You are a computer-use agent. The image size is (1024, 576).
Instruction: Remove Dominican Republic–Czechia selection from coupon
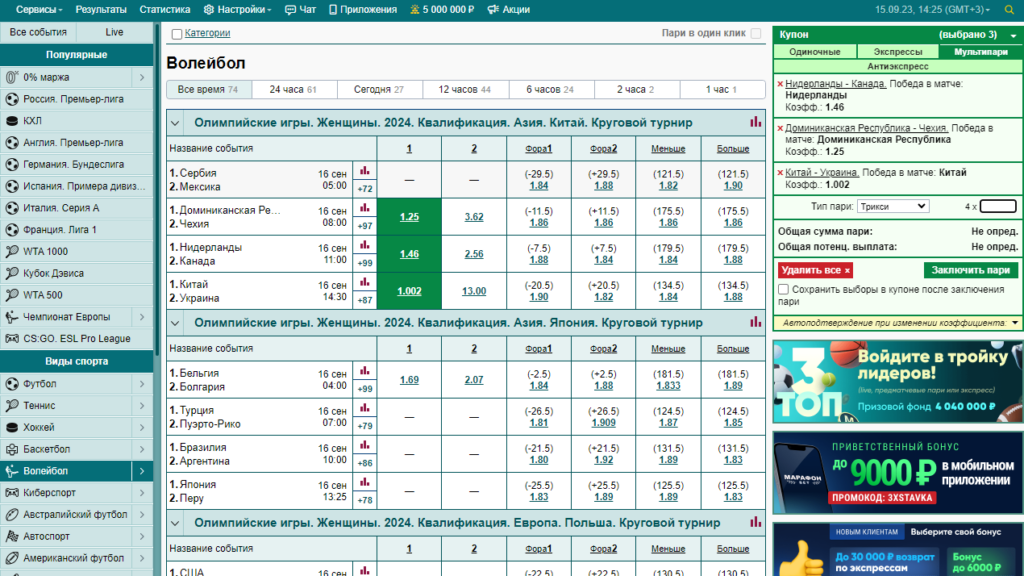tap(780, 129)
